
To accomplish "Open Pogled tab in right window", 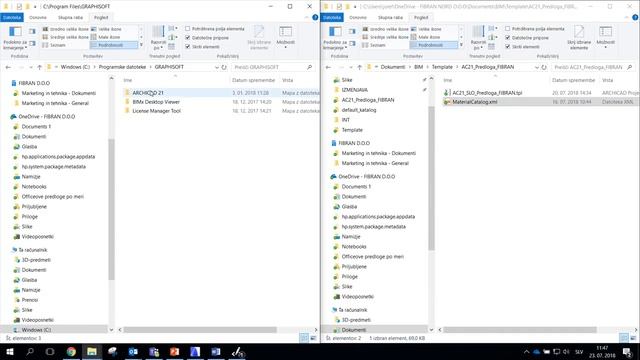I will 421,18.
